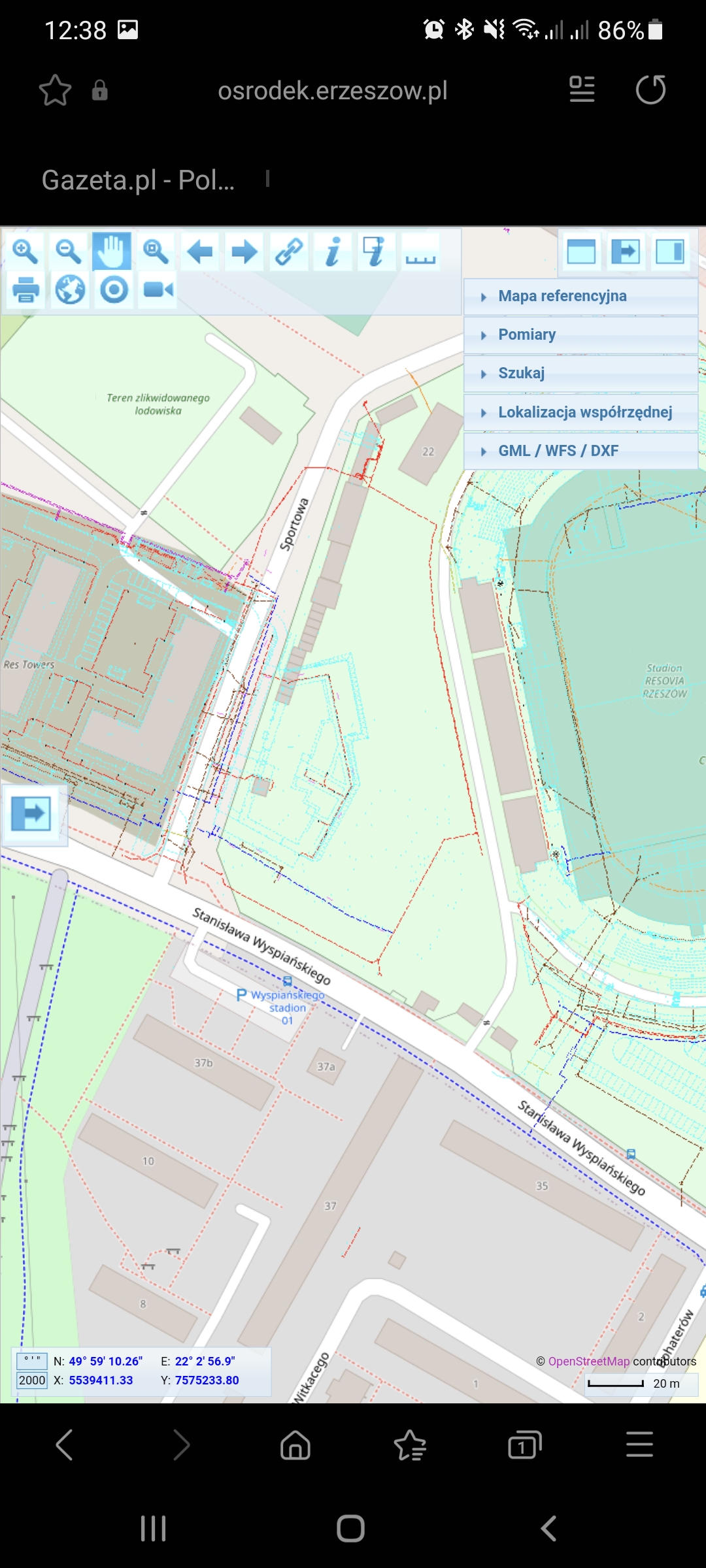Select the zoom out magnifier tool
The height and width of the screenshot is (1568, 706).
pos(68,252)
